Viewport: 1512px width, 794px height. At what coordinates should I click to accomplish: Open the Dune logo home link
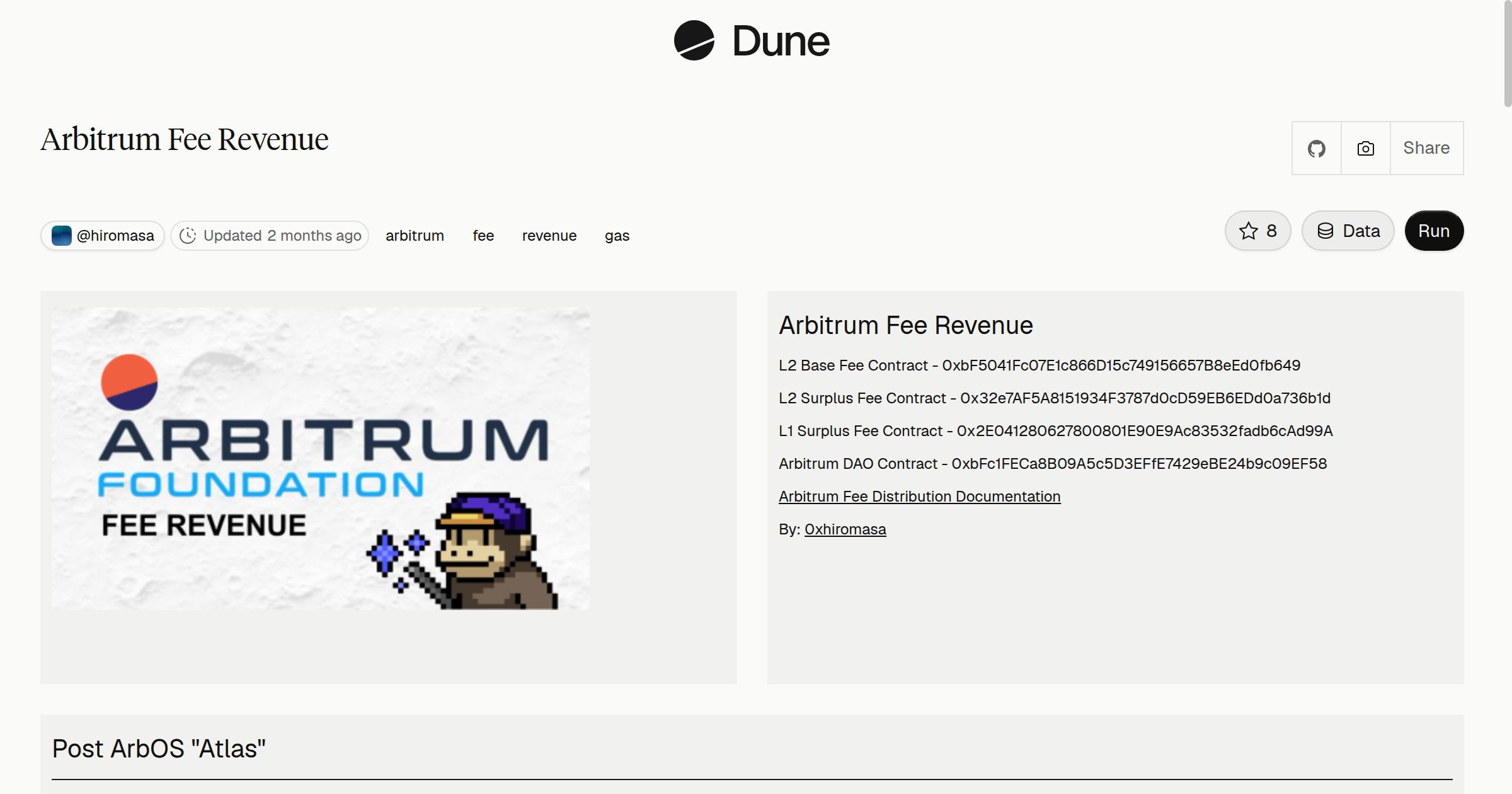752,40
